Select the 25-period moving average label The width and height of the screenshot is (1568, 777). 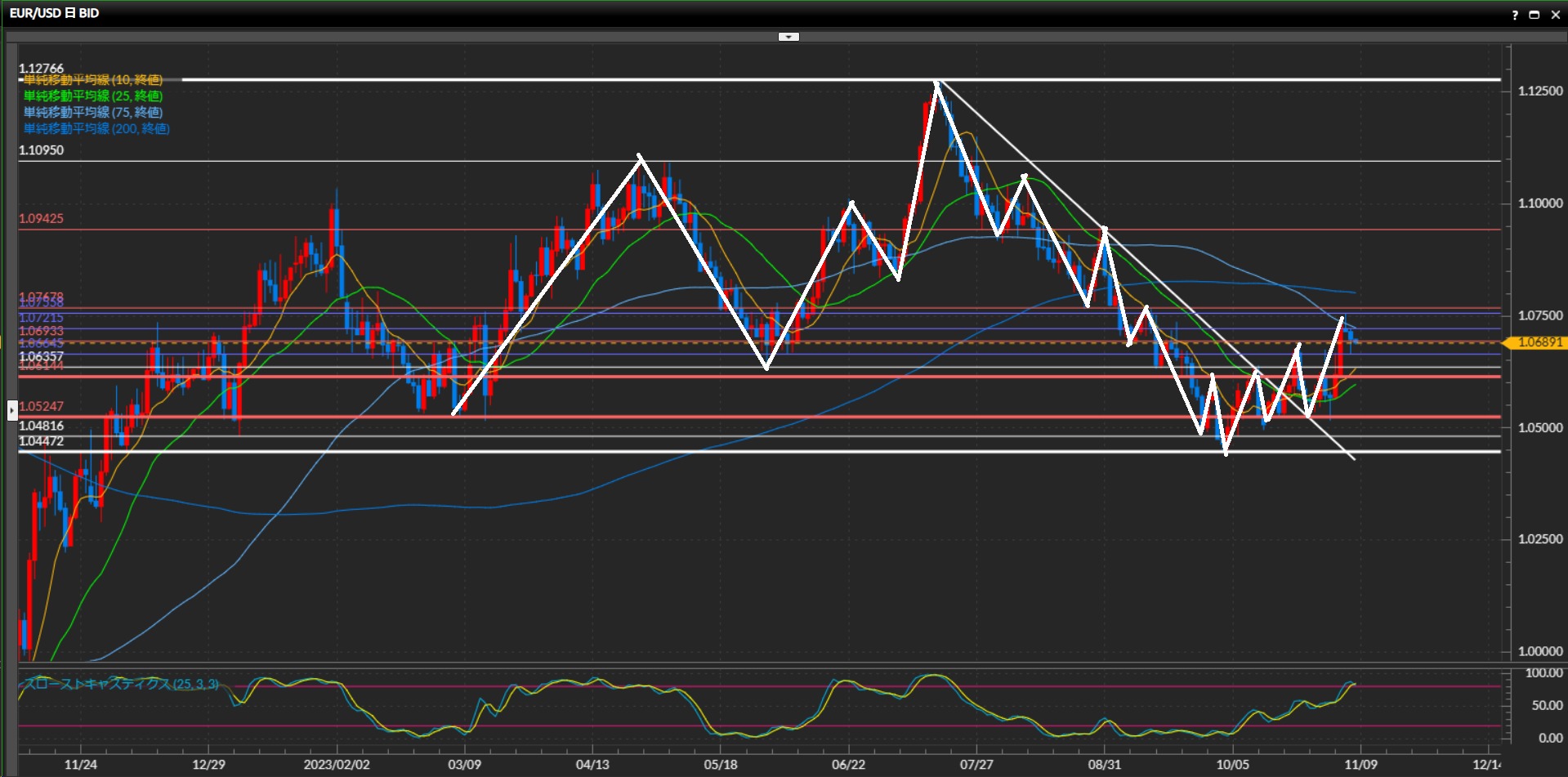coord(93,96)
